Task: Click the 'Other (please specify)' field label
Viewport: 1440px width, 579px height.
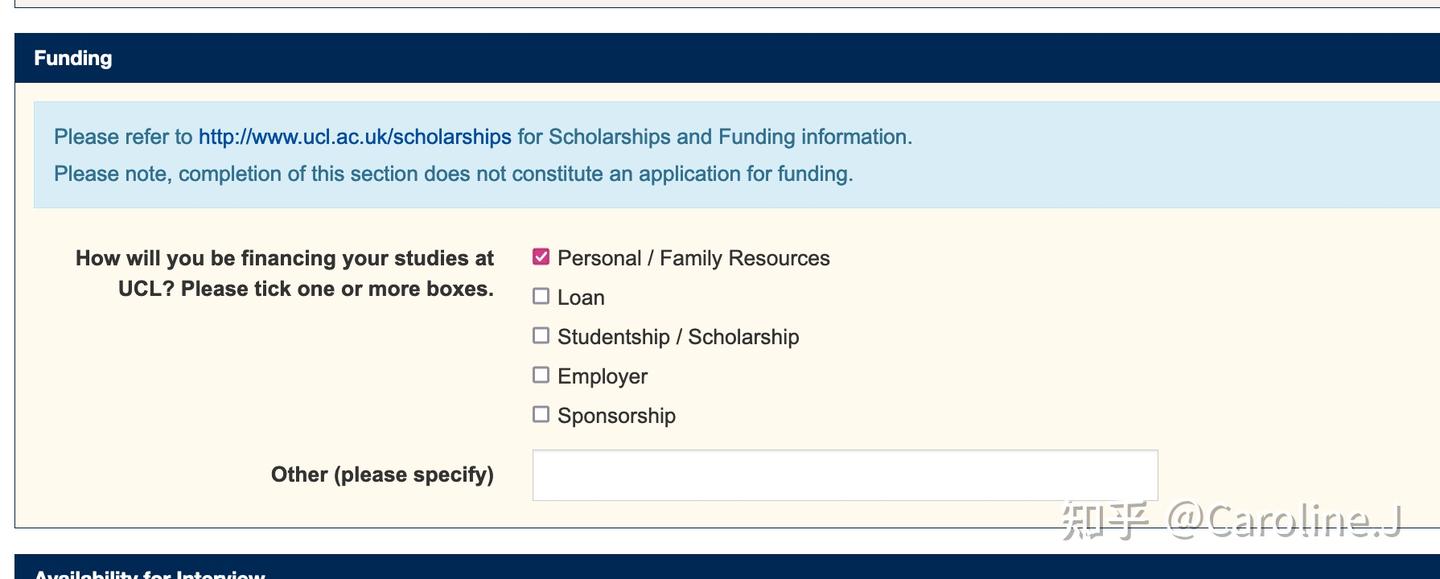Action: pyautogui.click(x=382, y=474)
